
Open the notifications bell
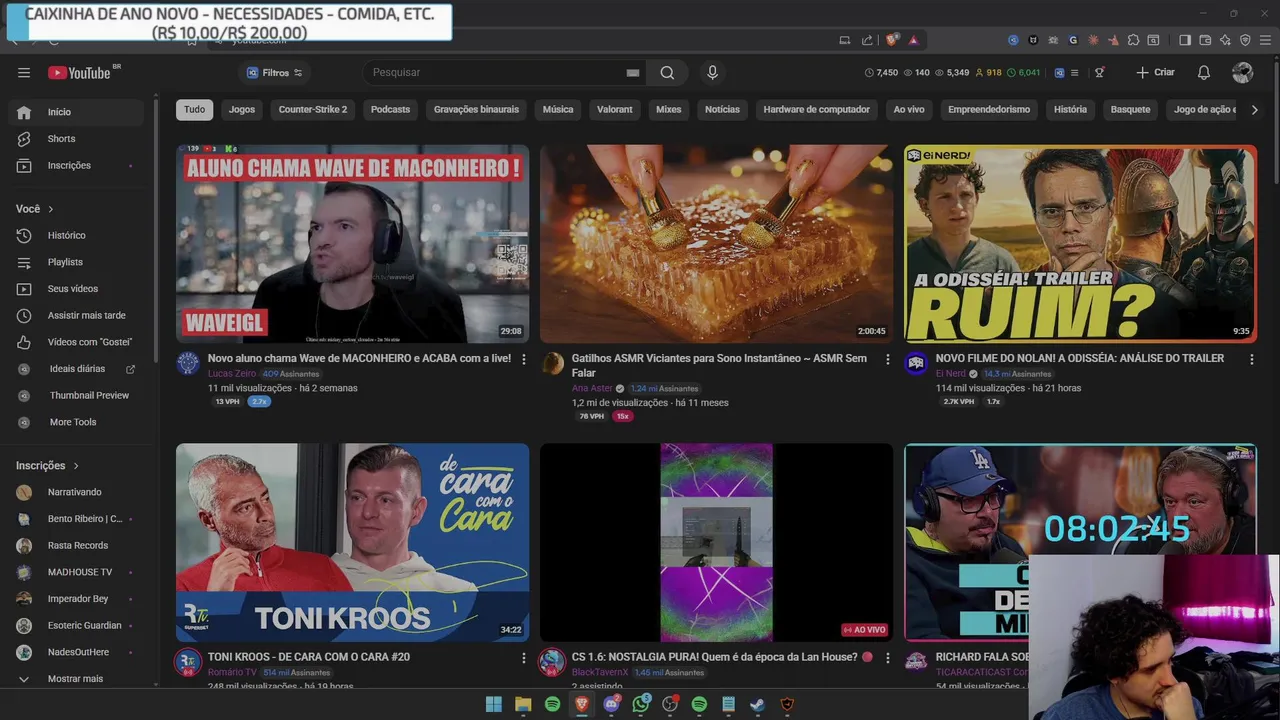pos(1204,72)
